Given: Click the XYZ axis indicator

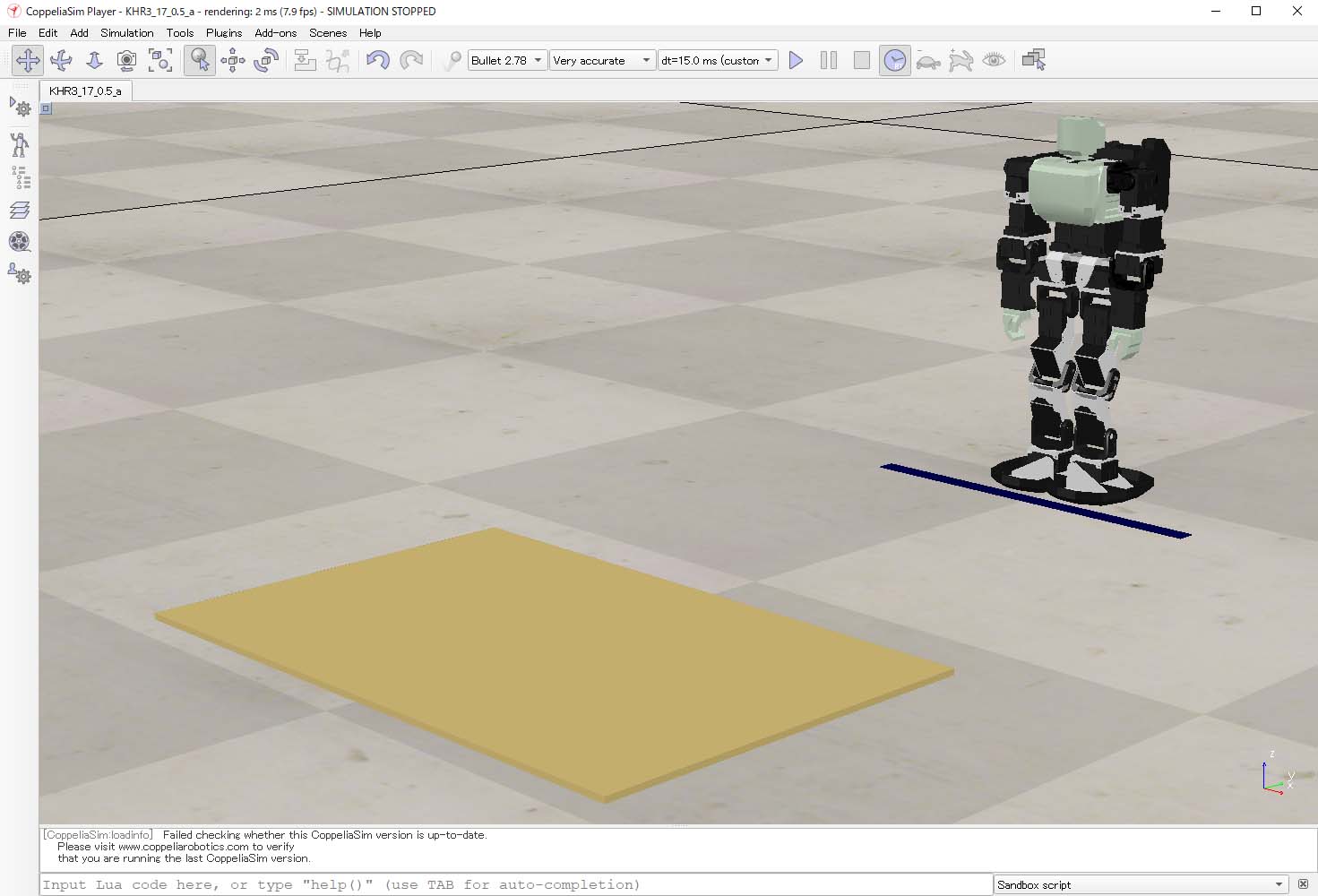Looking at the screenshot, I should (1279, 775).
